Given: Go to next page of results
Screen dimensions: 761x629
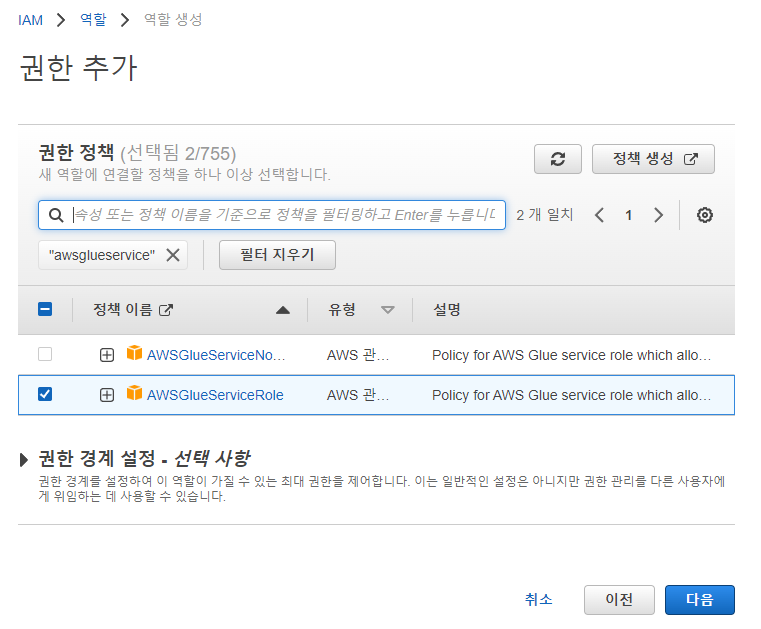Looking at the screenshot, I should coord(658,215).
